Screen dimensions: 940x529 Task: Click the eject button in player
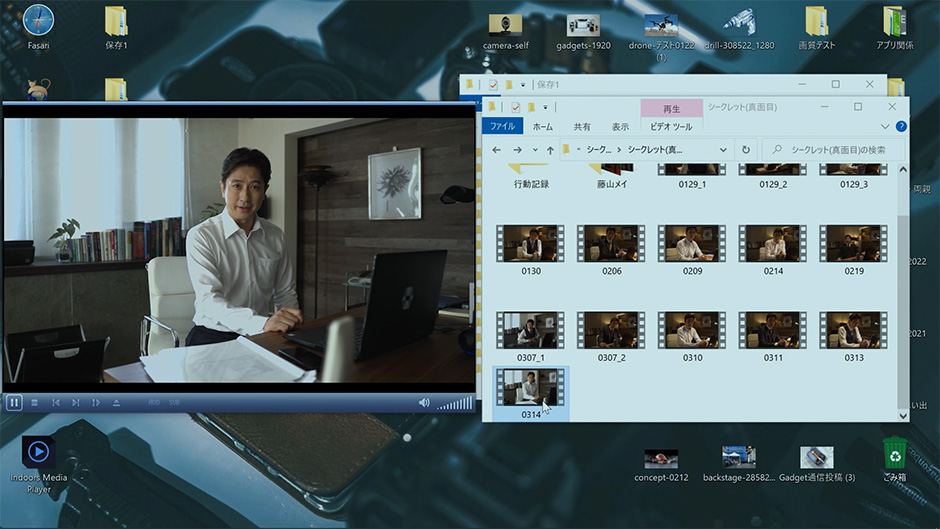(116, 403)
